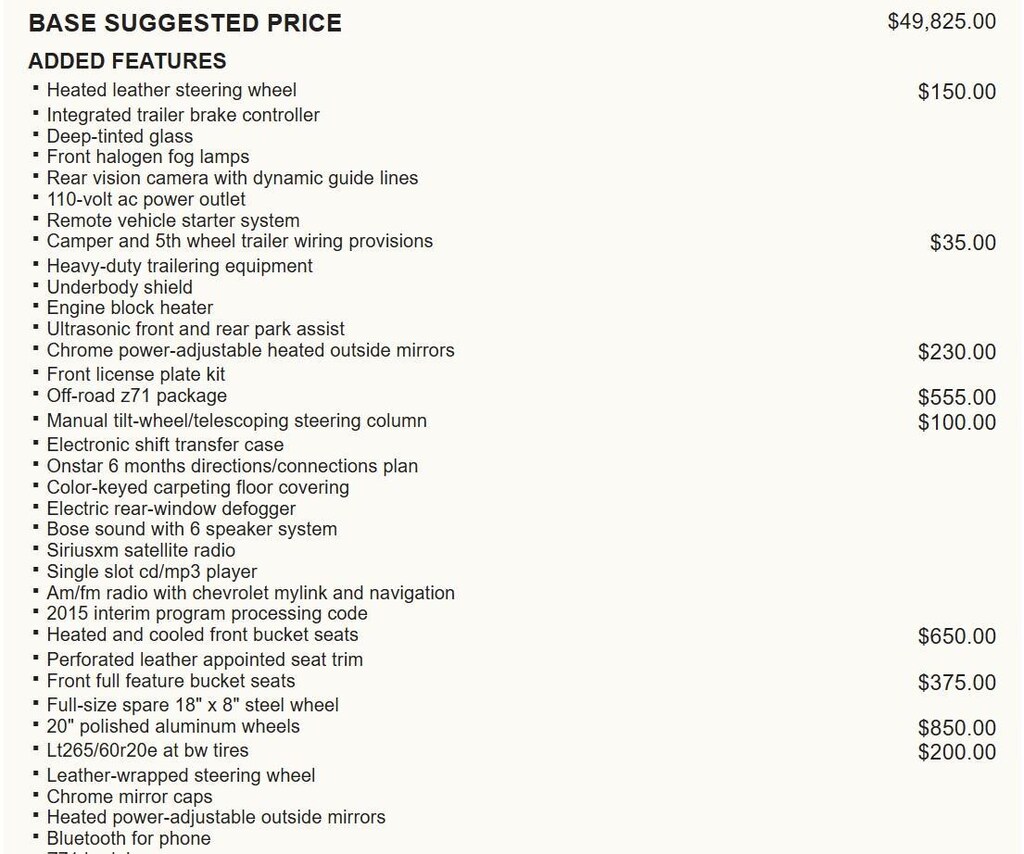Select the Integrated trailer brake controller item

(x=183, y=115)
